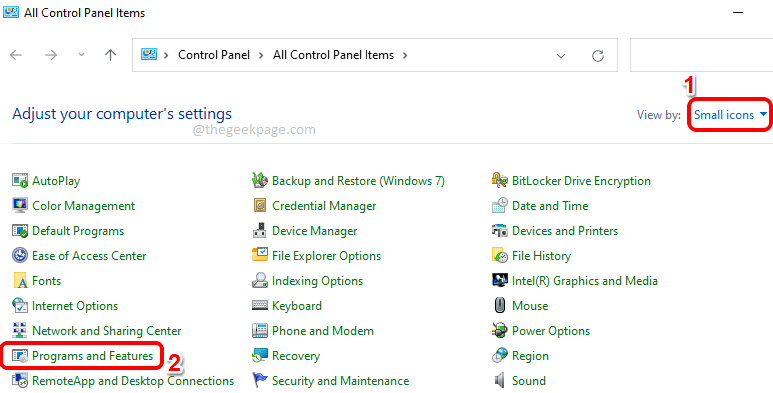Select Control Panel in the breadcrumb path
The image size is (773, 393).
tap(214, 55)
